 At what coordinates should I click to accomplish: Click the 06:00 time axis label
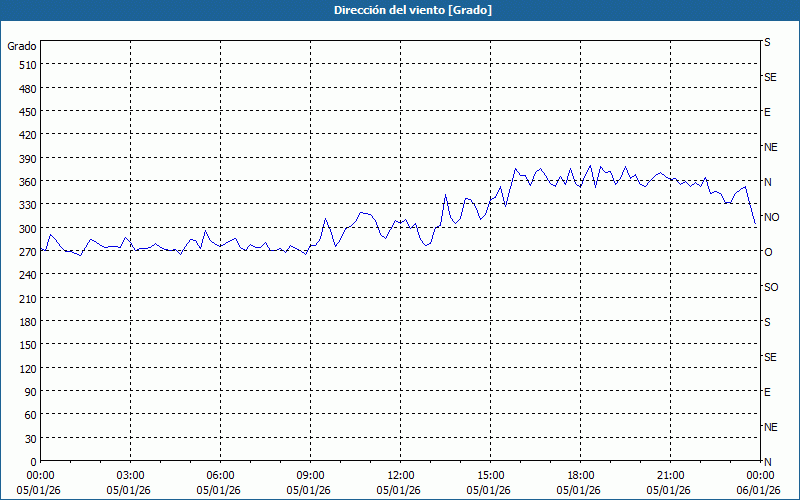pos(221,475)
